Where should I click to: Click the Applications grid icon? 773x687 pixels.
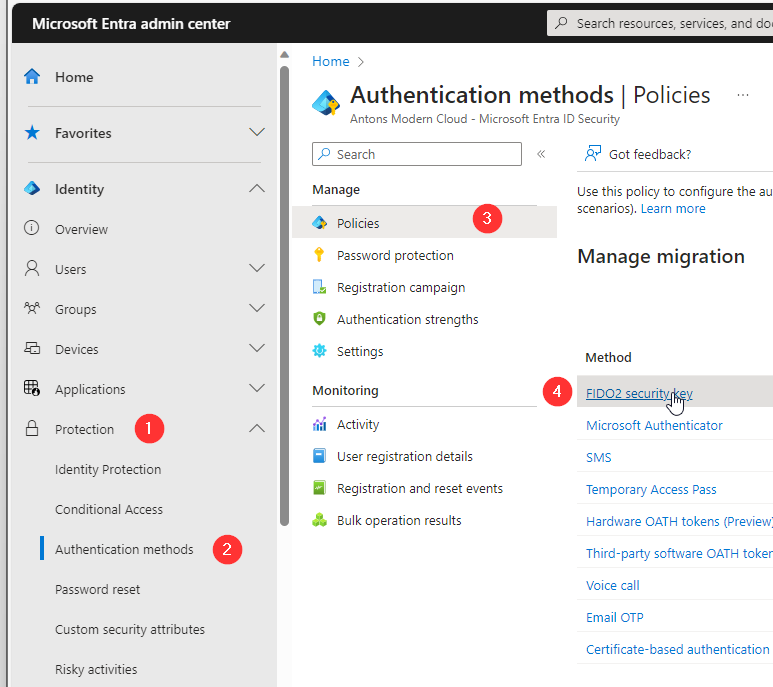coord(32,388)
